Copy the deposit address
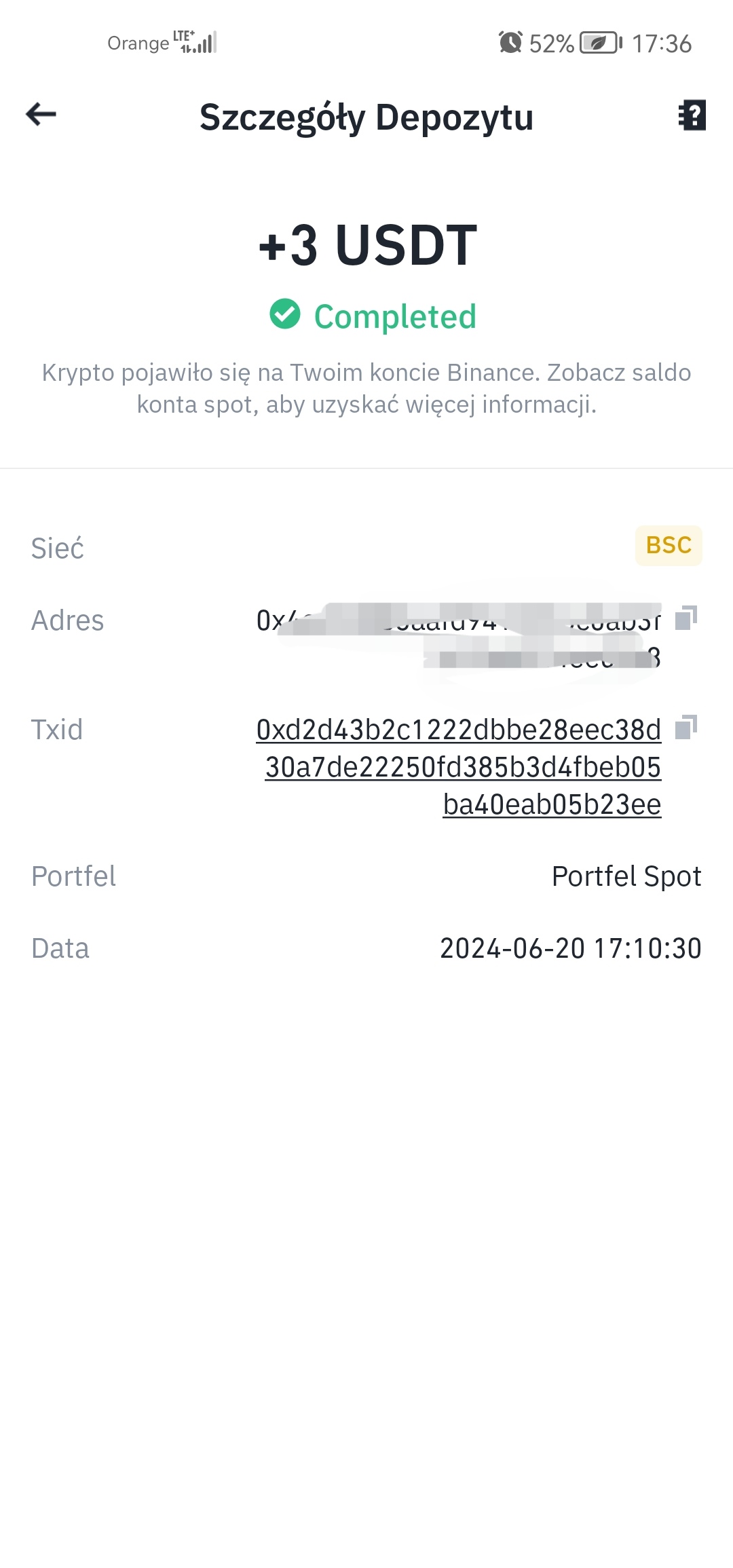The height and width of the screenshot is (1568, 733). click(686, 618)
